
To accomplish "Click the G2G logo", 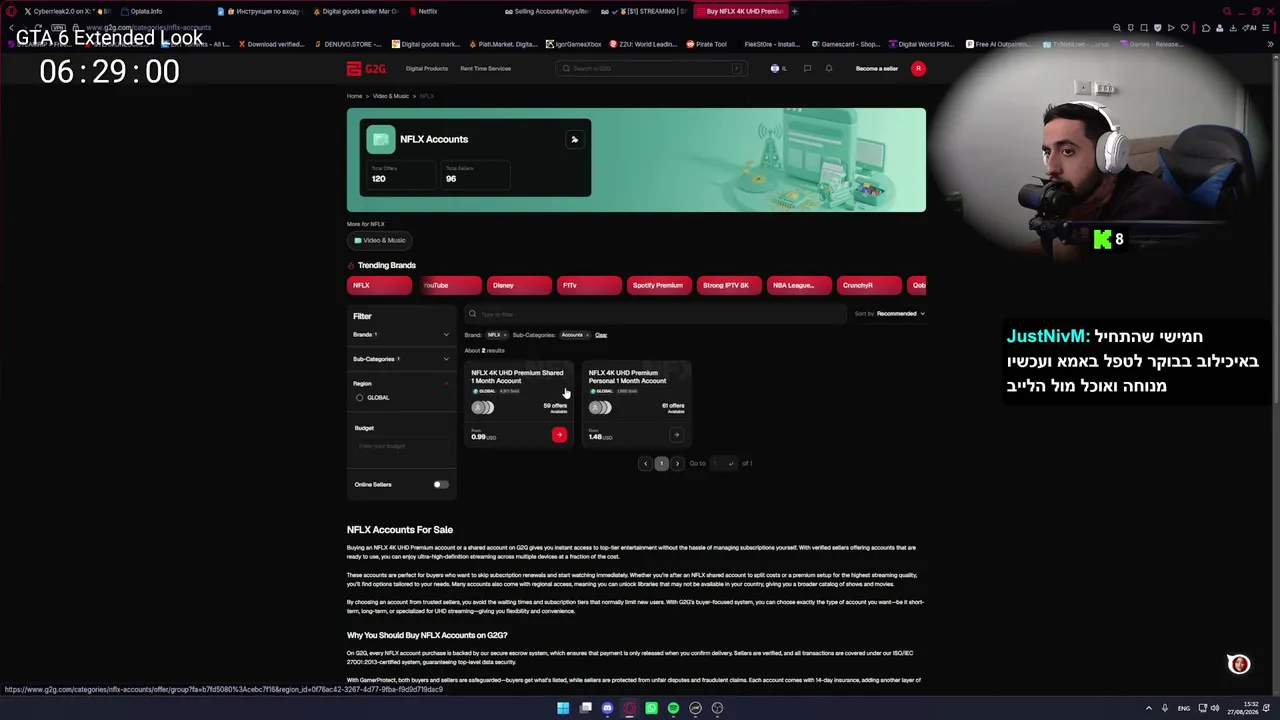I will click(x=366, y=69).
